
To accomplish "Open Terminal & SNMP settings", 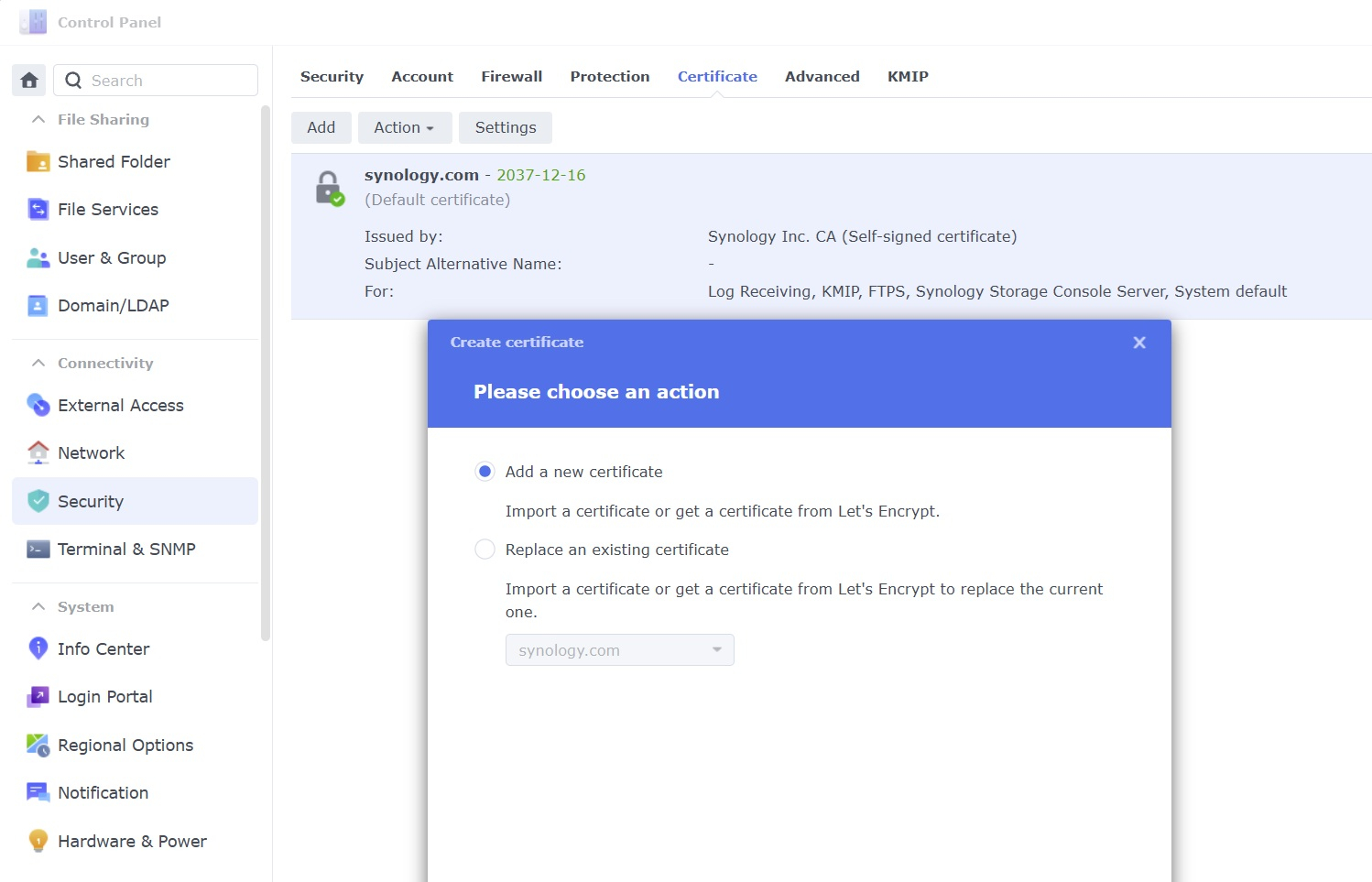I will click(136, 550).
